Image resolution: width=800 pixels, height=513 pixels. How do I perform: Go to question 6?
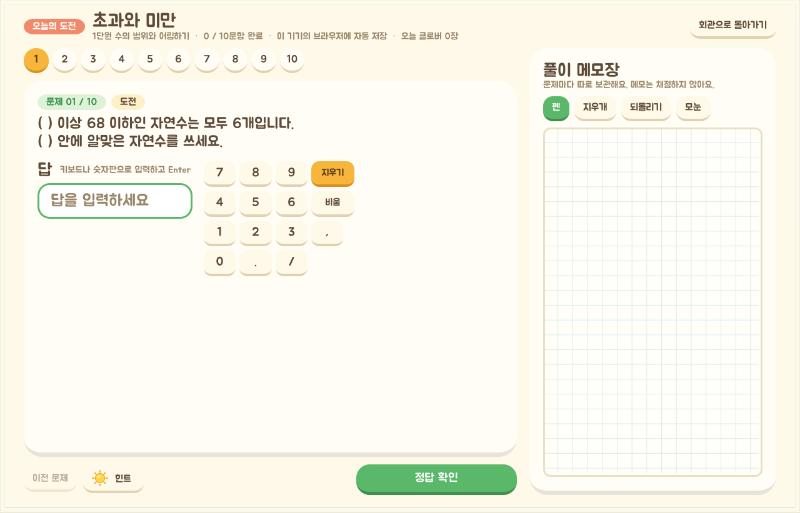178,59
